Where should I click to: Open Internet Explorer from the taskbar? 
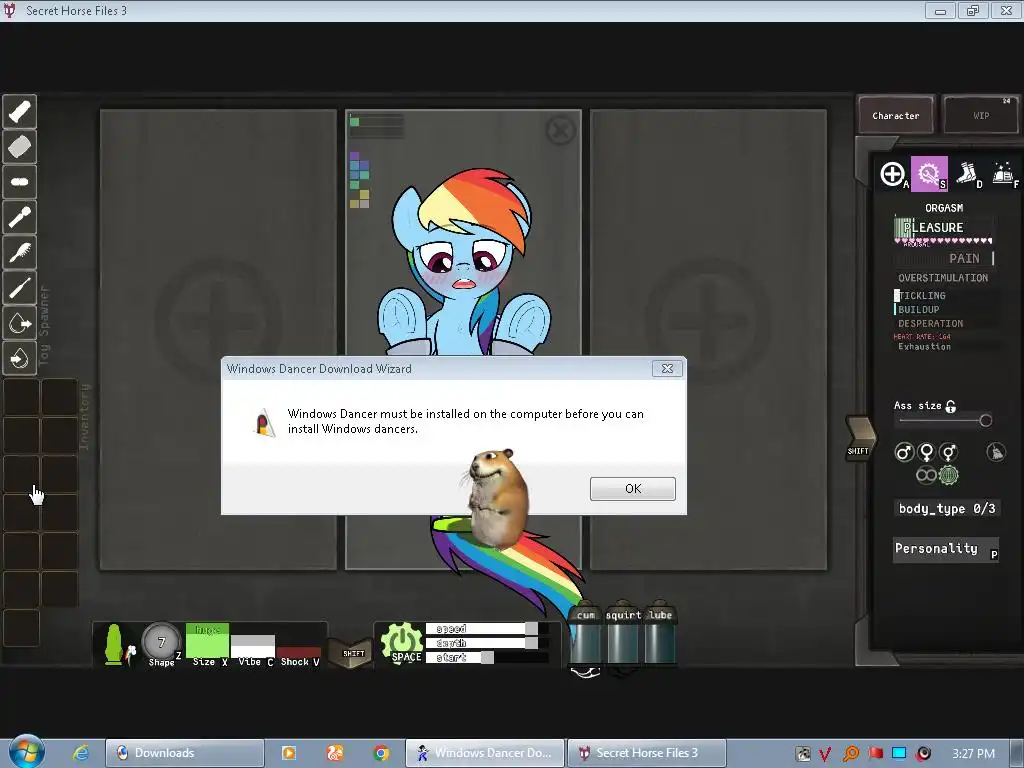coord(81,753)
